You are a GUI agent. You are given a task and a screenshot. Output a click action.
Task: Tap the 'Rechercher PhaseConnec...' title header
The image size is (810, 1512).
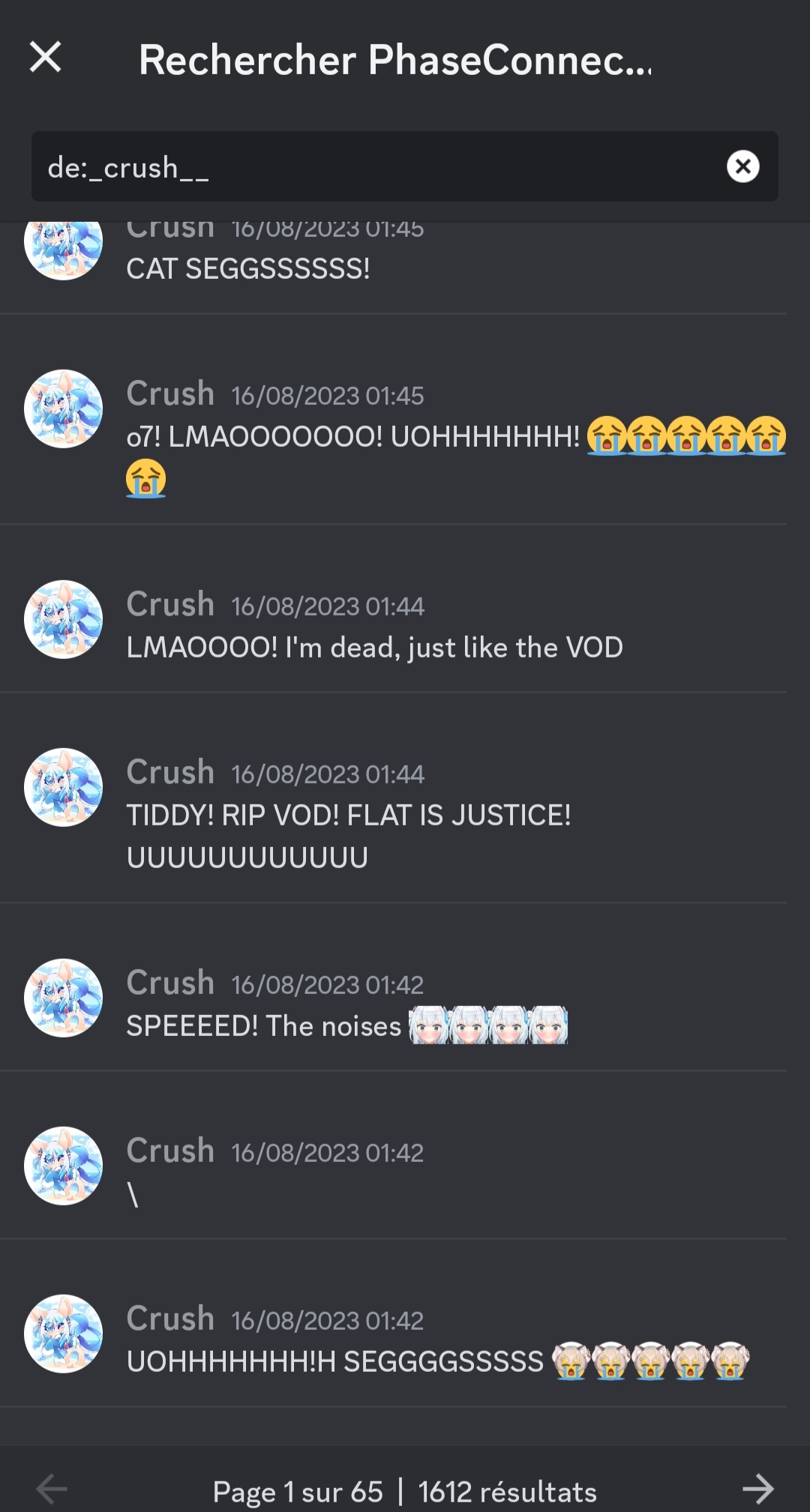pos(395,59)
